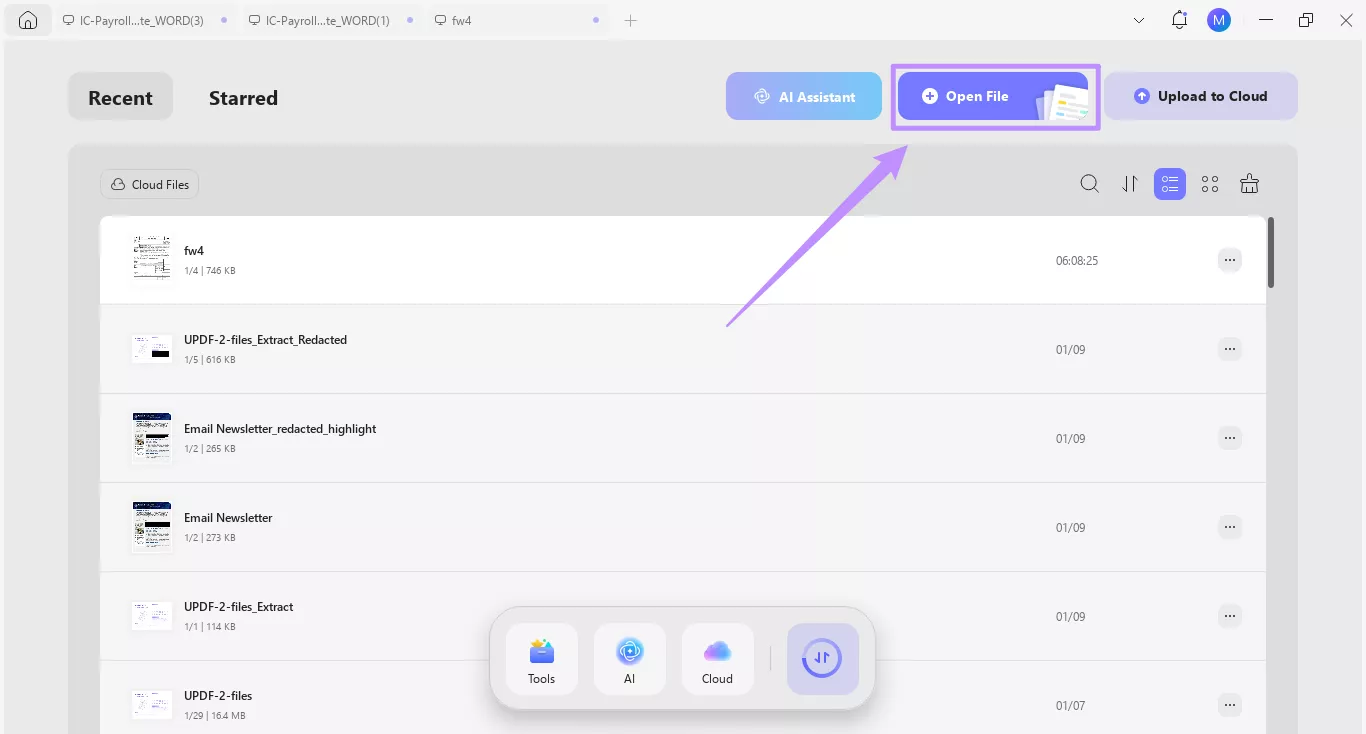Open the Email Newsletter_redacted_highlight file name
The height and width of the screenshot is (734, 1366).
280,429
